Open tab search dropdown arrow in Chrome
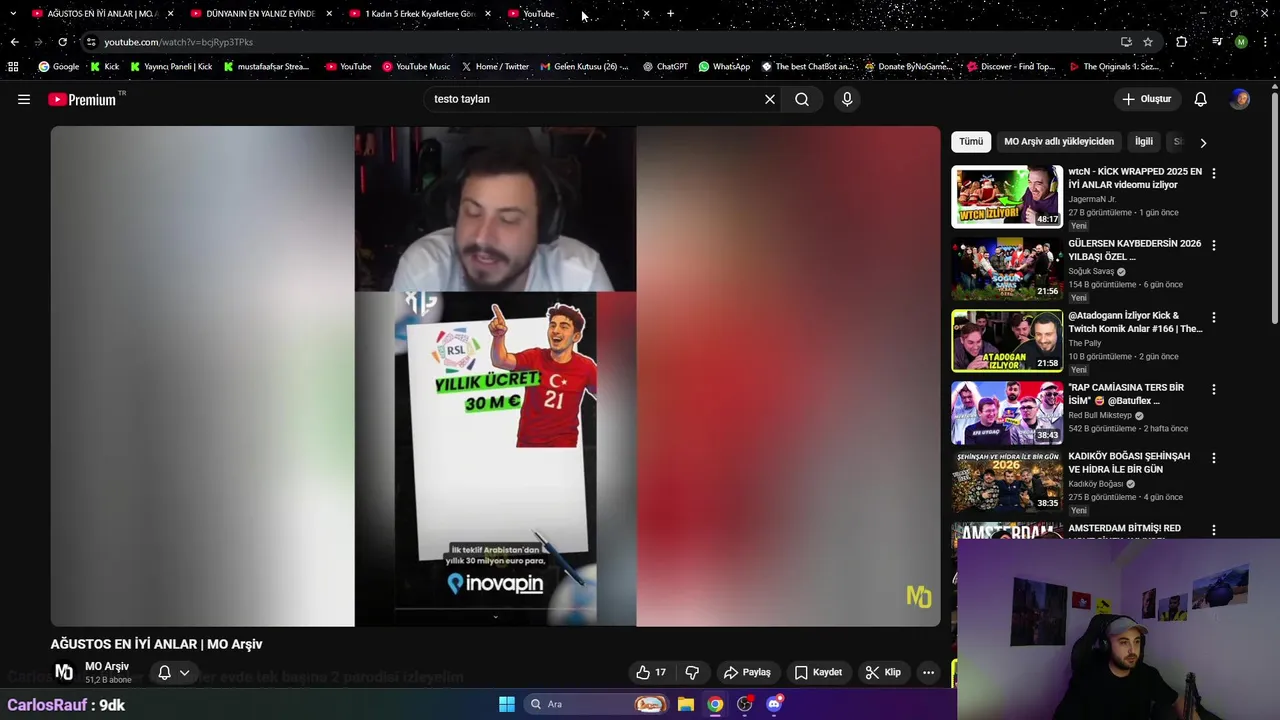 point(13,14)
